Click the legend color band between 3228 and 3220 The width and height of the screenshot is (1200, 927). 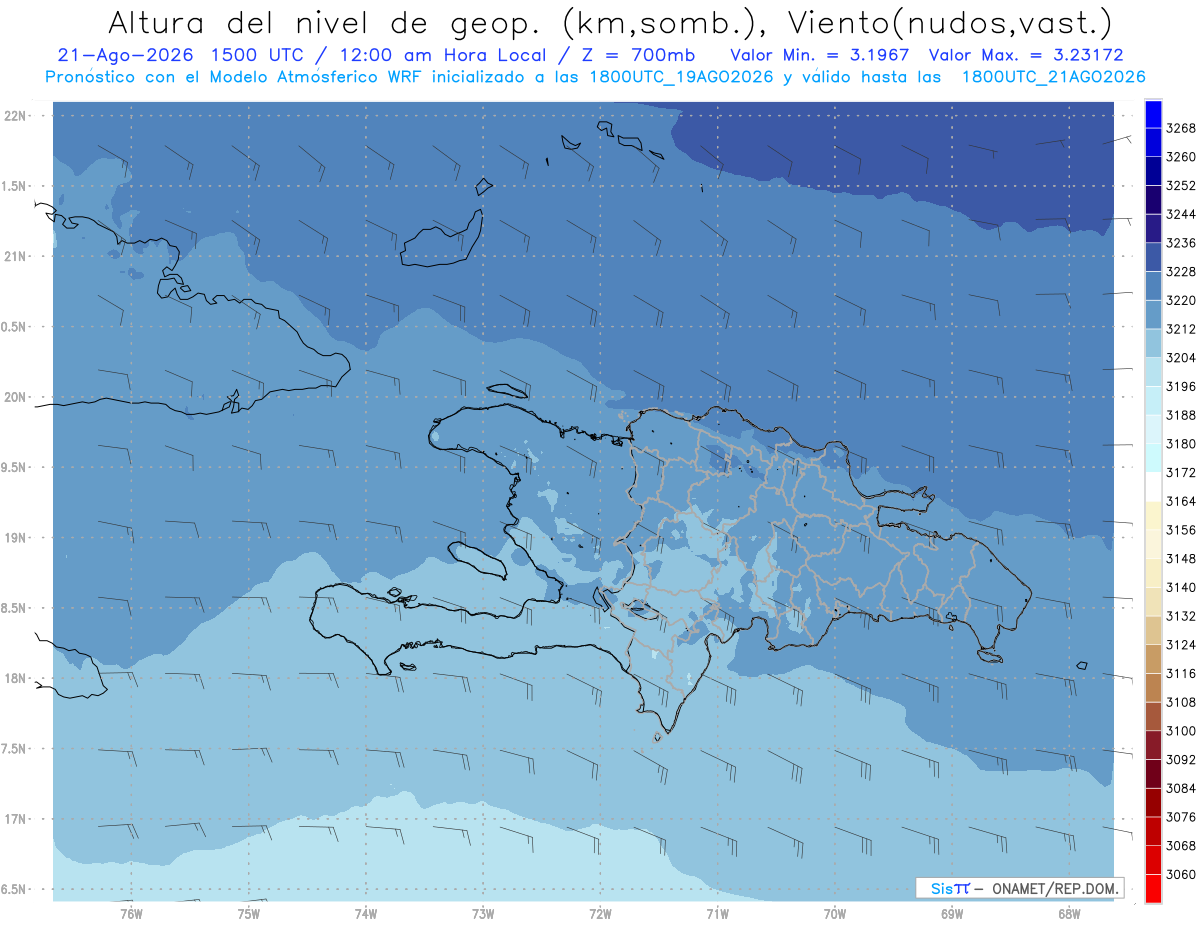[1153, 286]
